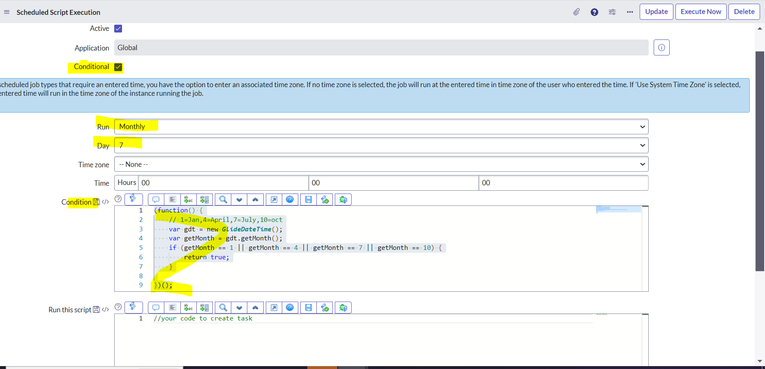This screenshot has height=369, width=765.
Task: Click last icon in Run this script toolbar
Action: 343,308
